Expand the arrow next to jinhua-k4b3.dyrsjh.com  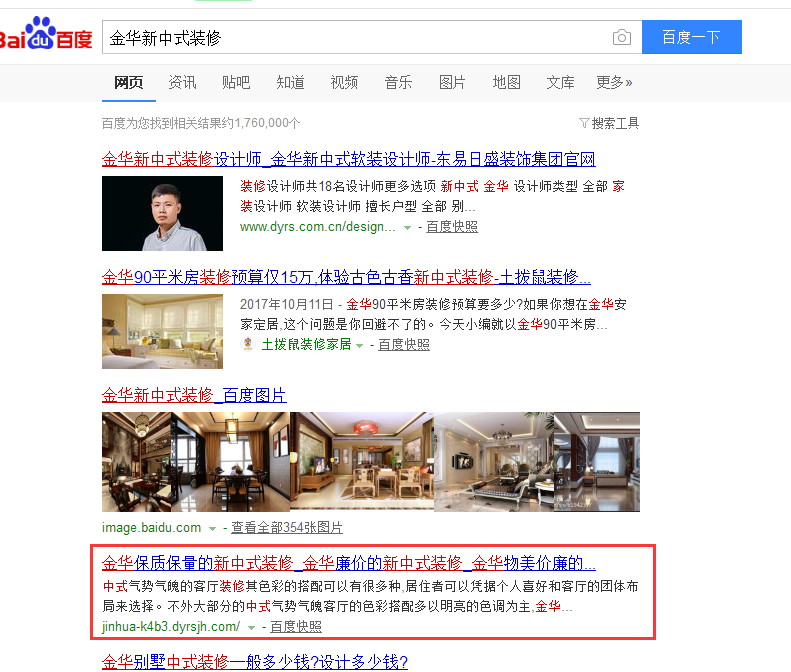click(x=251, y=628)
